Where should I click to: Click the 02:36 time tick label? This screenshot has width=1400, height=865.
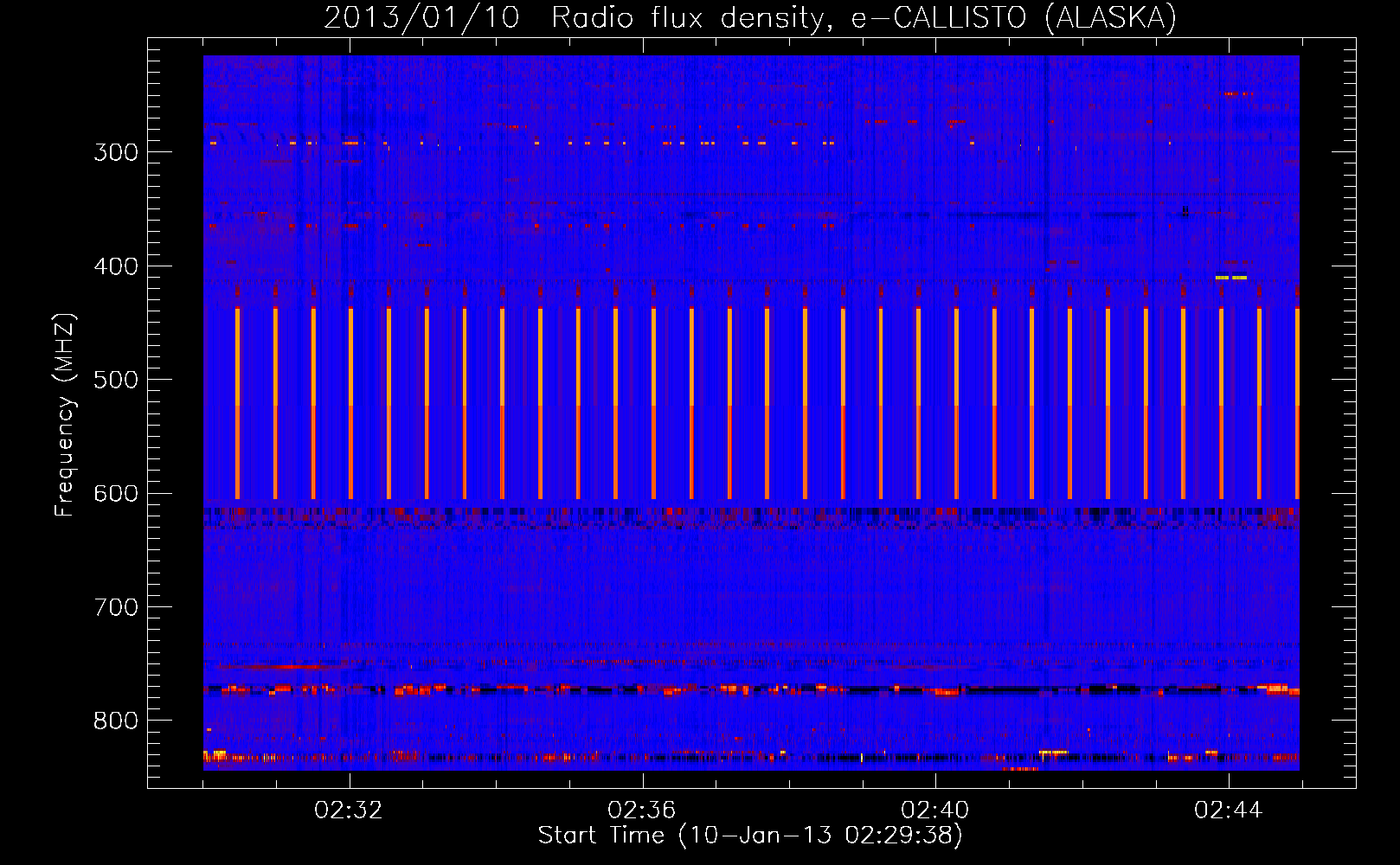(642, 811)
